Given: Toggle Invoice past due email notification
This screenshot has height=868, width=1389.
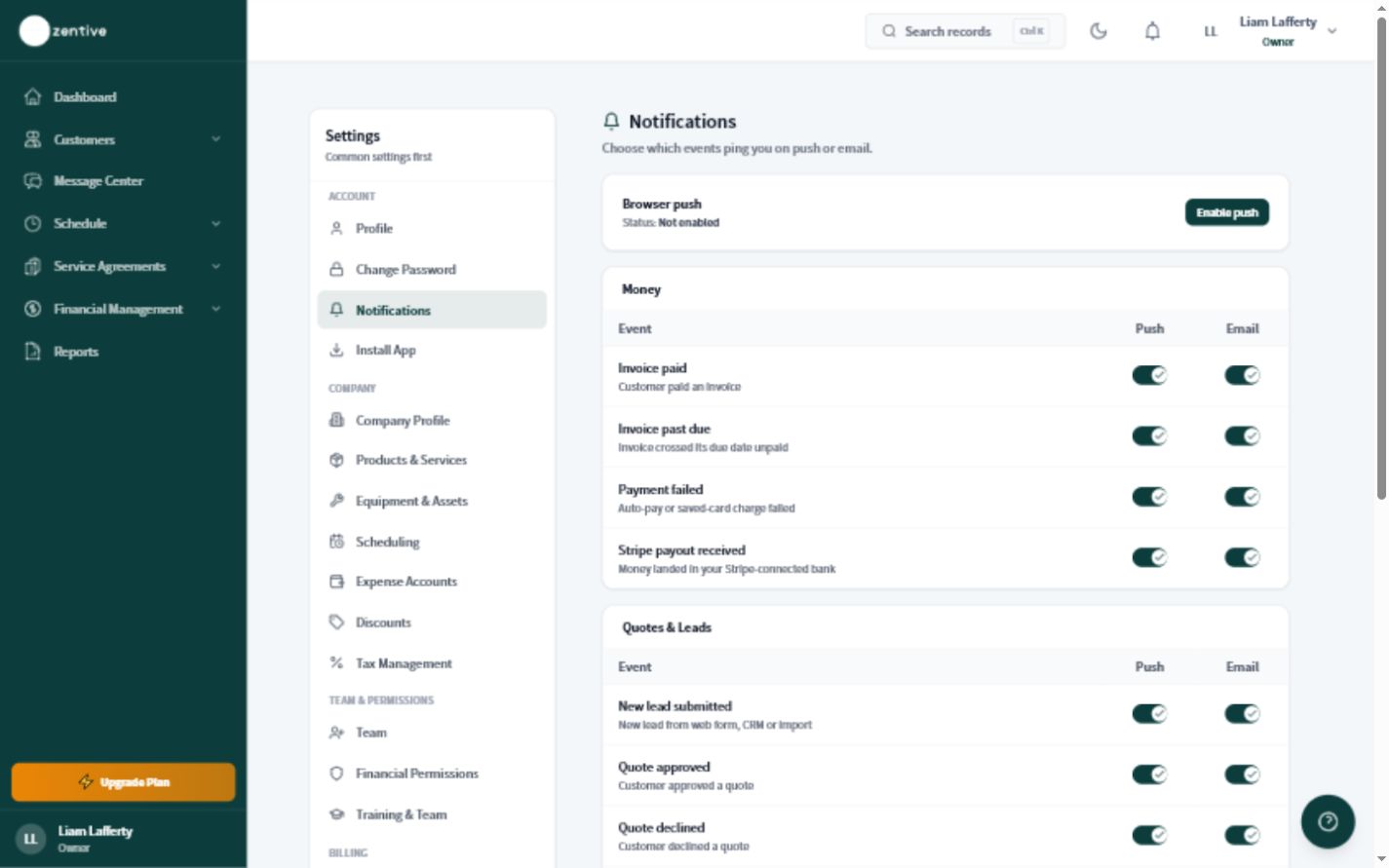Looking at the screenshot, I should click(x=1242, y=435).
